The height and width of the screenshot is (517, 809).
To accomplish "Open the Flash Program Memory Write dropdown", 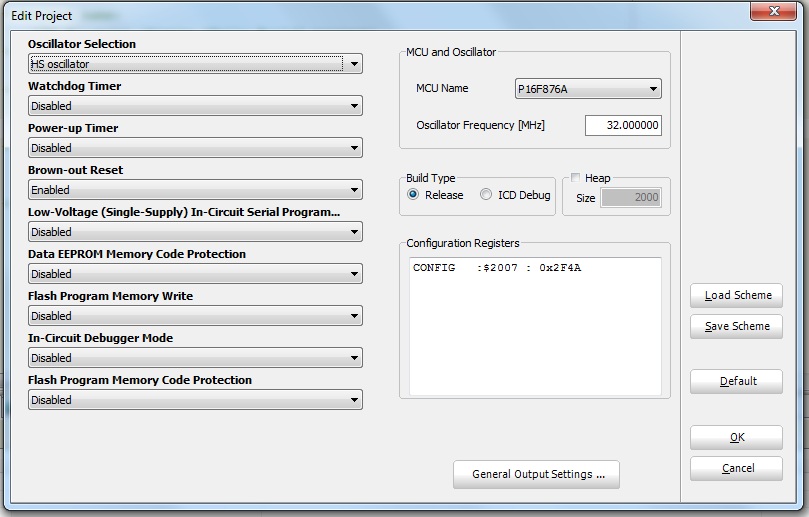I will (195, 316).
